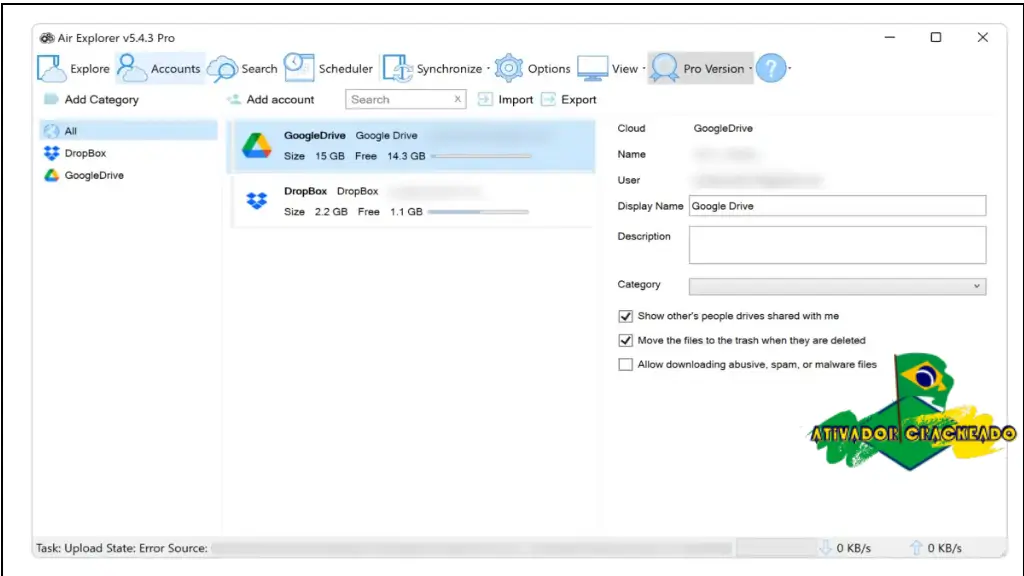
Task: Select the GoogleDrive account row
Action: [411, 146]
